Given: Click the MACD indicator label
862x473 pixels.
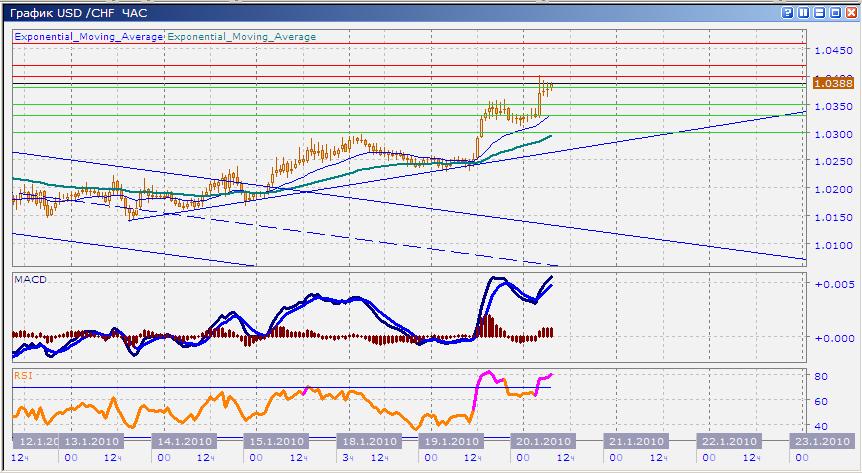Looking at the screenshot, I should pos(29,279).
